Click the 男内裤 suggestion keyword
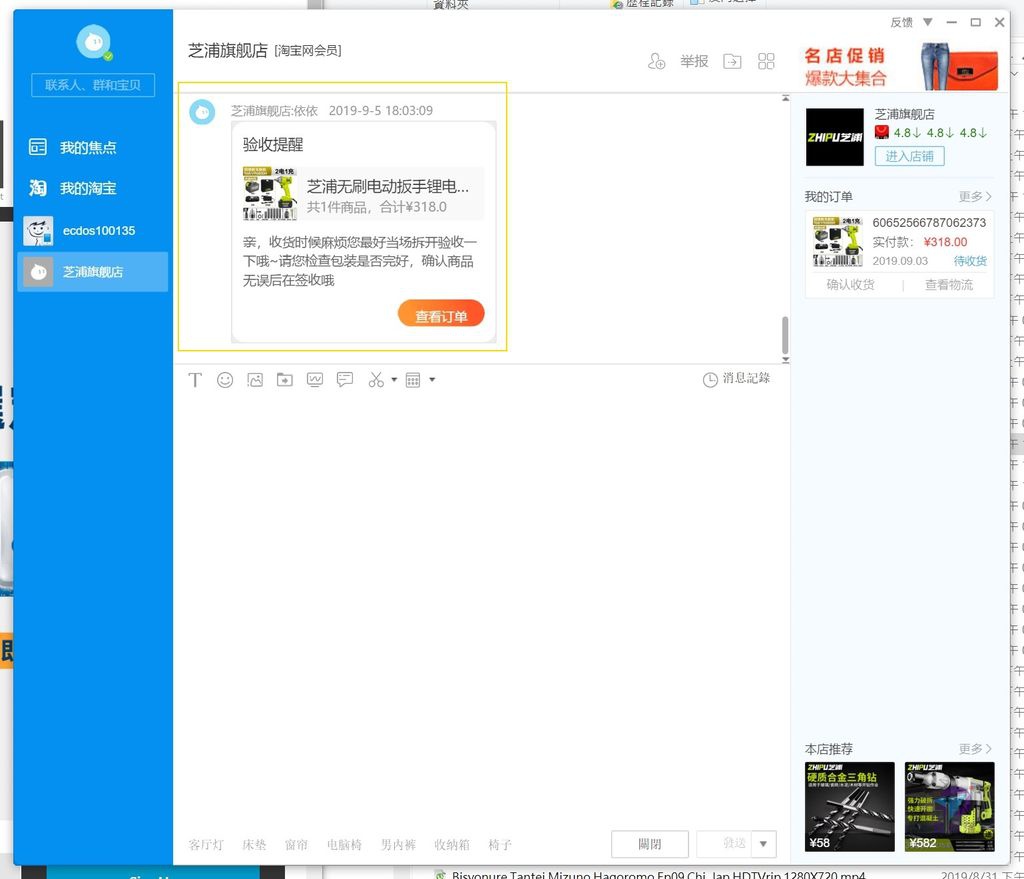Screen dimensions: 1024x879 (398, 844)
